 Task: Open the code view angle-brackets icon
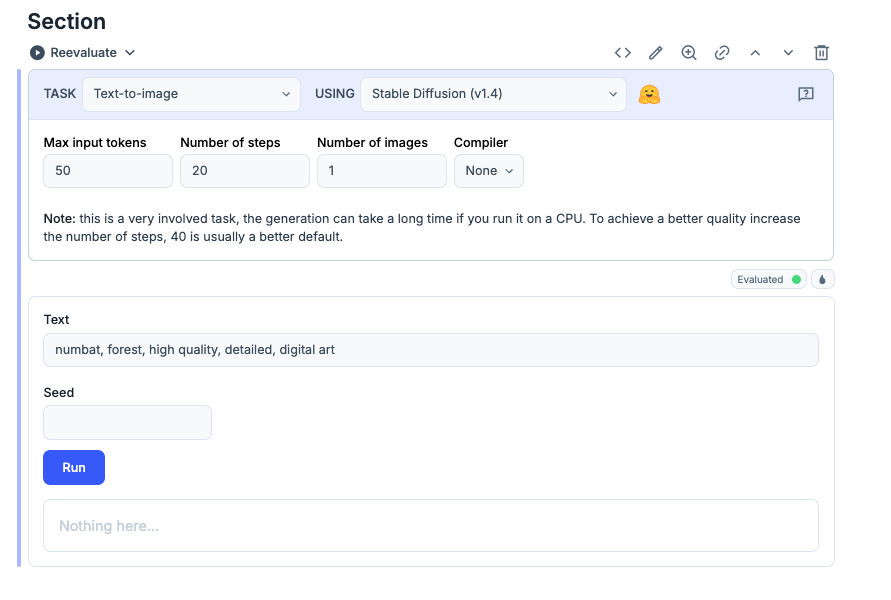tap(623, 53)
